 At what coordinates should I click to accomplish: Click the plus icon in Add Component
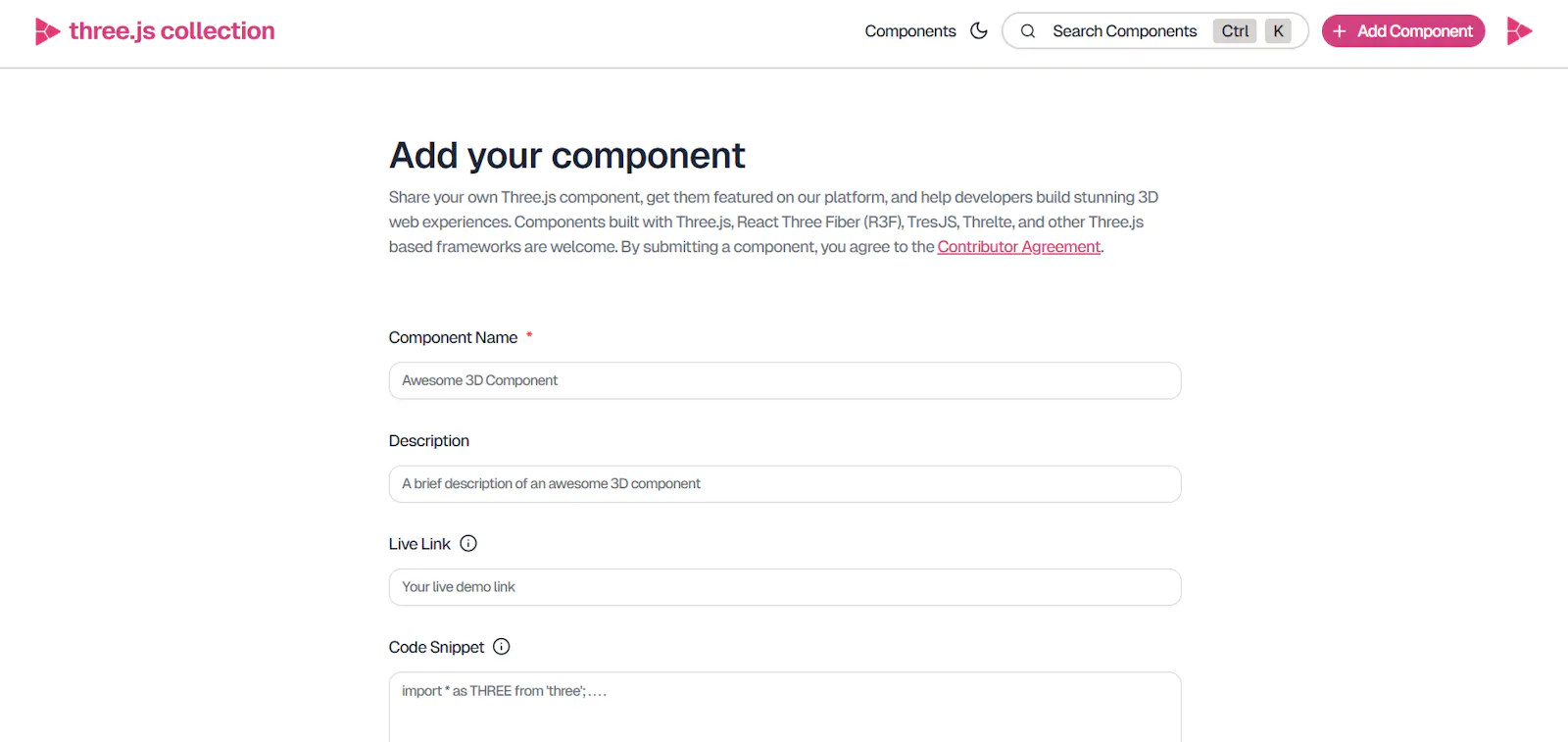pos(1340,31)
